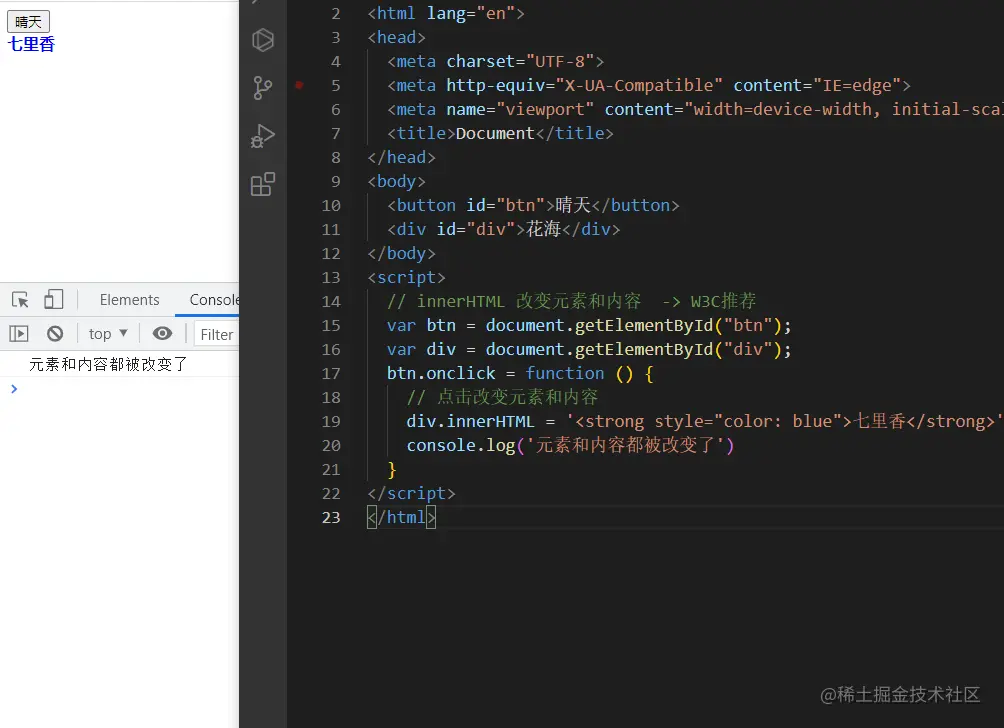Click the <script> opening tag on line 13
Viewport: 1004px width, 728px height.
[x=406, y=277]
